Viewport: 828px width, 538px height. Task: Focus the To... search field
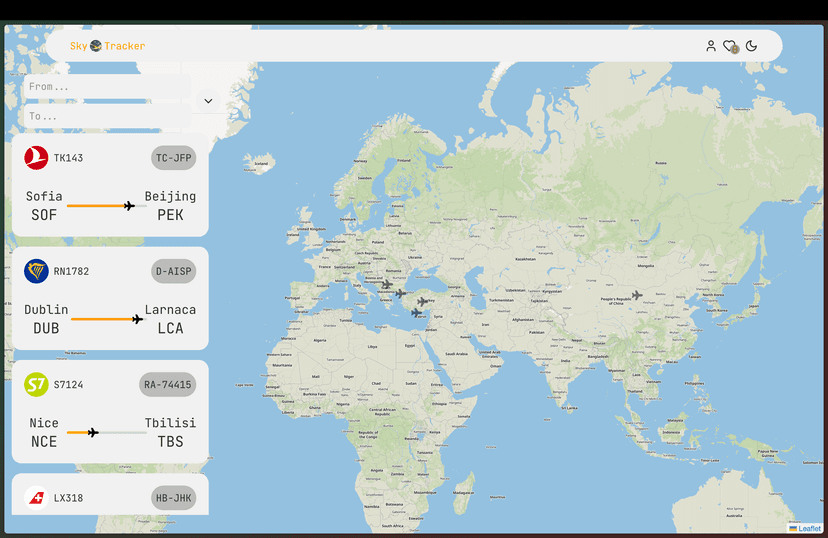click(x=107, y=116)
